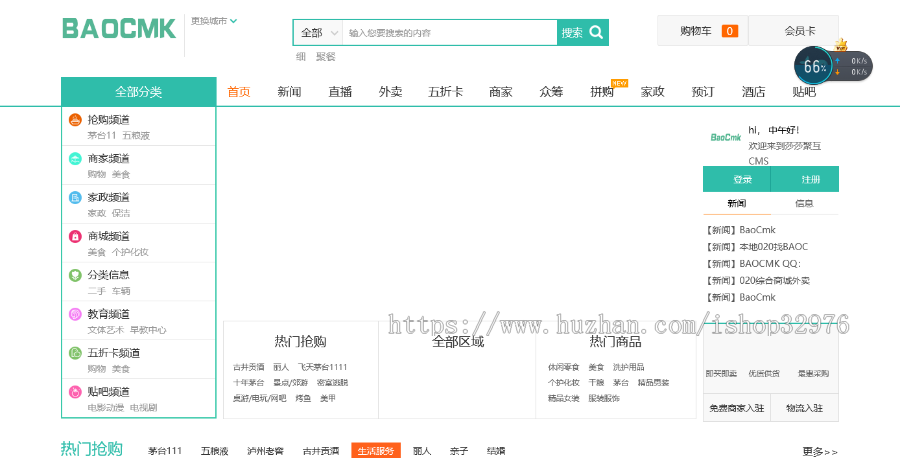The height and width of the screenshot is (460, 900).
Task: Click the 教育频道 purple icon
Action: tap(75, 314)
